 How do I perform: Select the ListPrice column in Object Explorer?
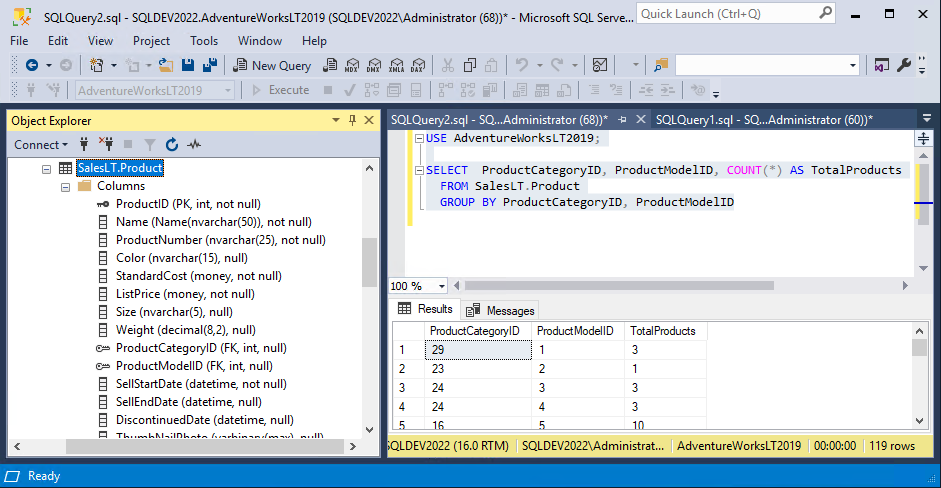click(185, 294)
